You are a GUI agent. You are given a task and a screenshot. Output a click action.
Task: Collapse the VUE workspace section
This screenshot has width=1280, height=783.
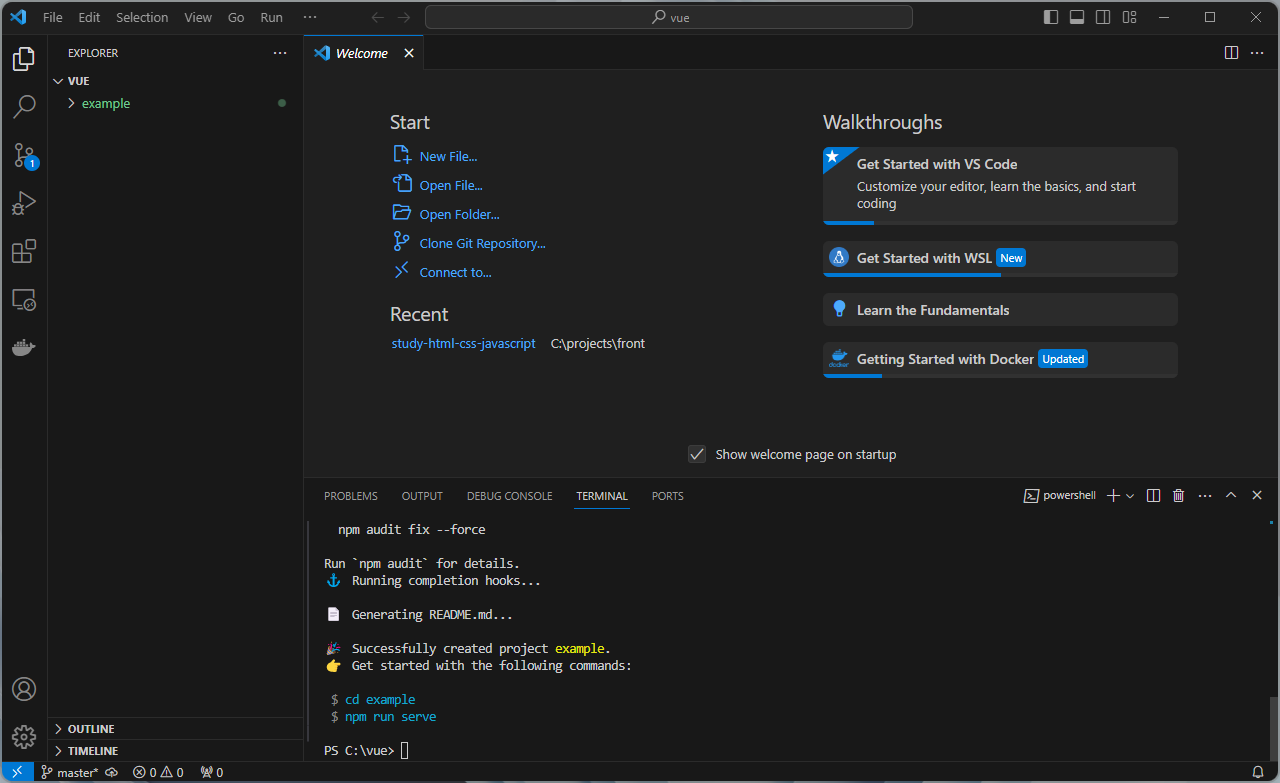point(175,81)
